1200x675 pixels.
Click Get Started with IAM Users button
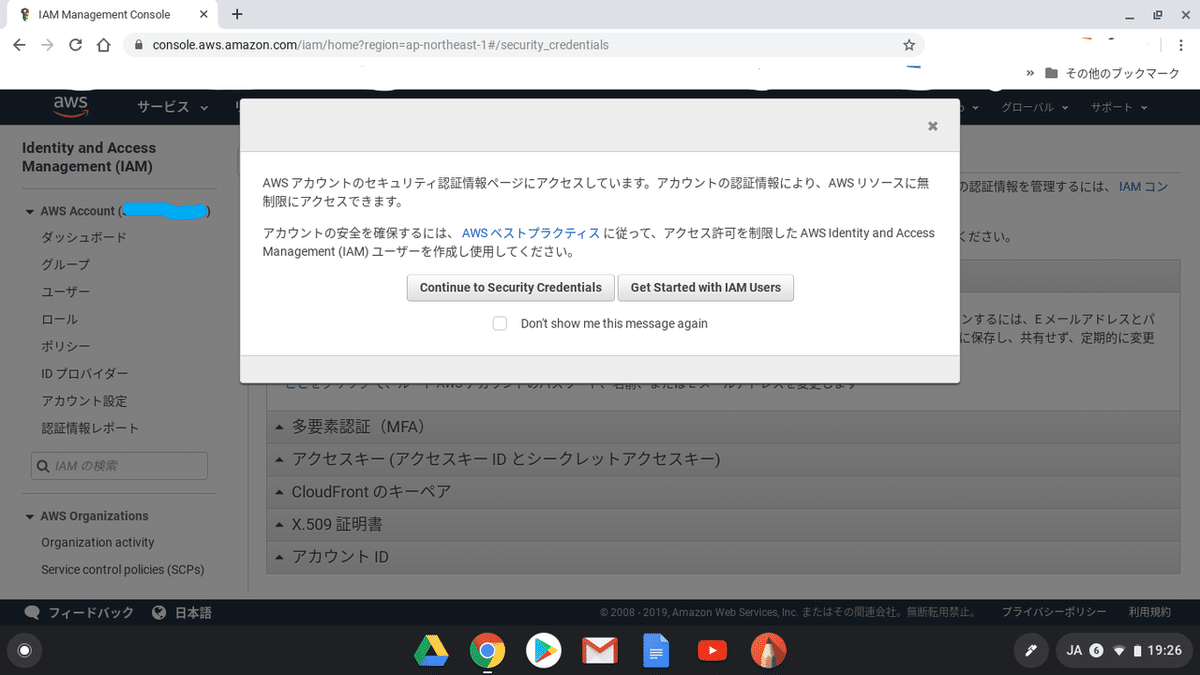point(706,287)
